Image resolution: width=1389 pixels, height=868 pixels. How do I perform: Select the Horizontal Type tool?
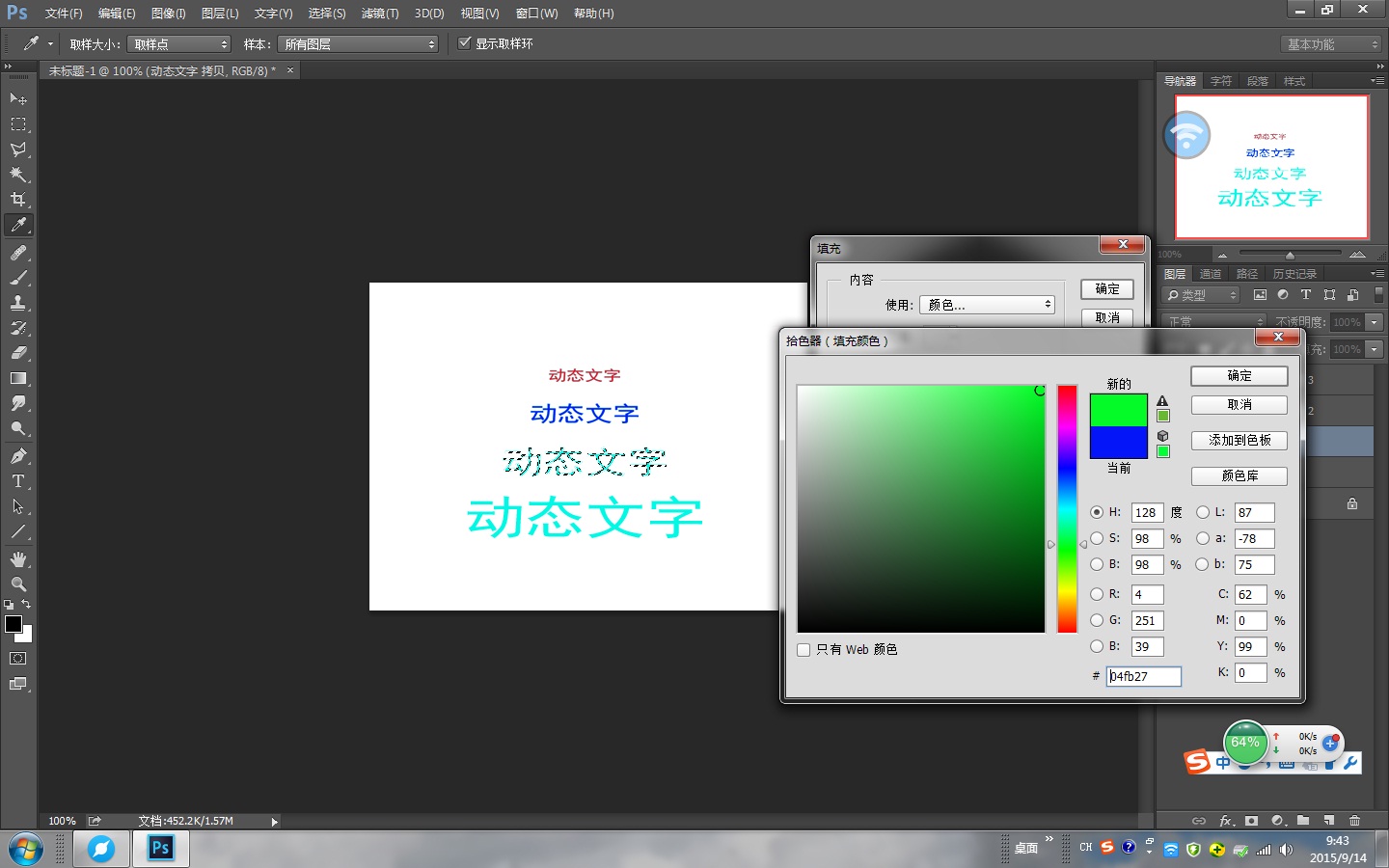18,481
